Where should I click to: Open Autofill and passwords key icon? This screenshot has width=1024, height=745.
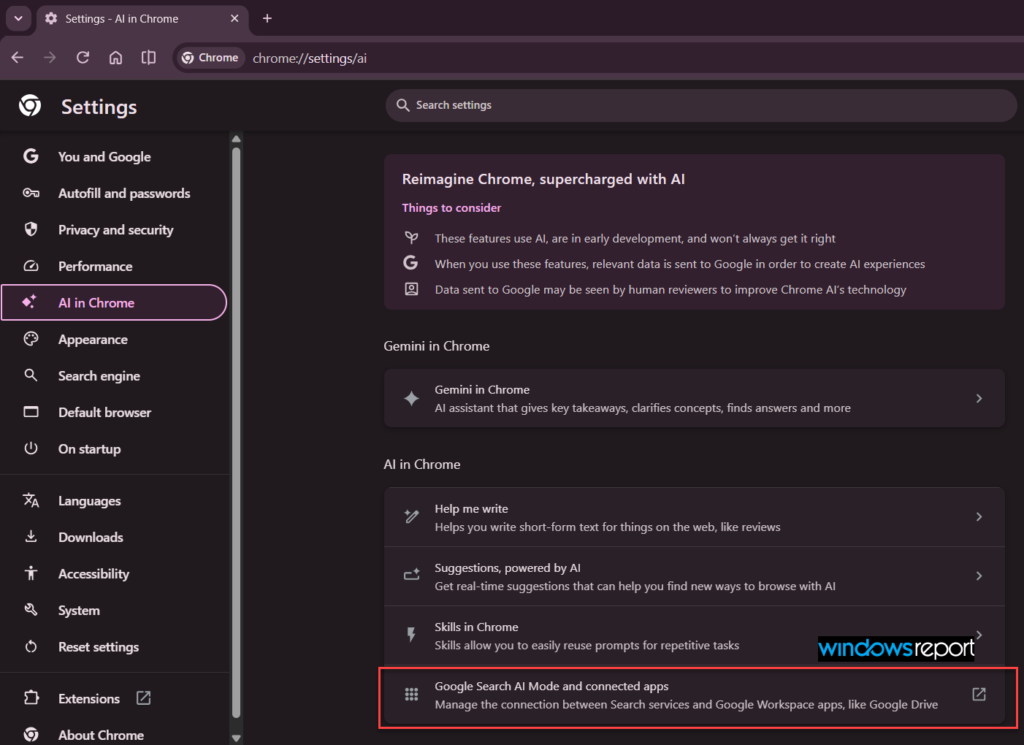[x=31, y=193]
